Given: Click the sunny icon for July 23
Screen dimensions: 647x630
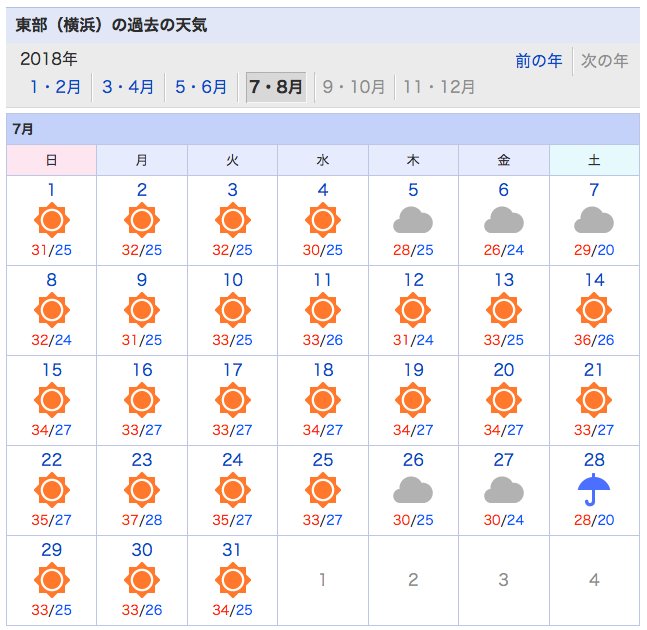Looking at the screenshot, I should [x=142, y=490].
